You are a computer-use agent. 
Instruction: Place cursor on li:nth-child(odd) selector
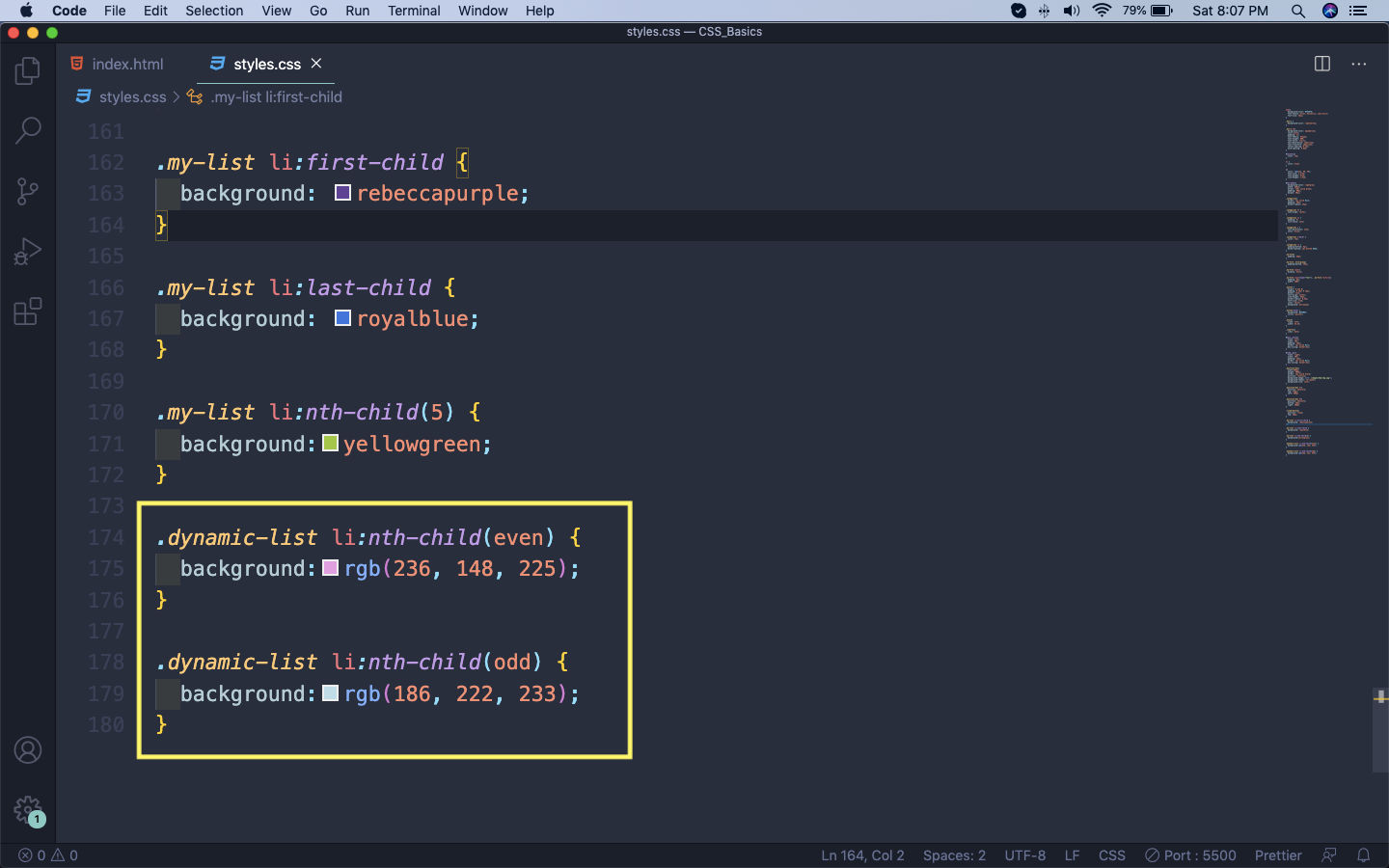coord(437,662)
